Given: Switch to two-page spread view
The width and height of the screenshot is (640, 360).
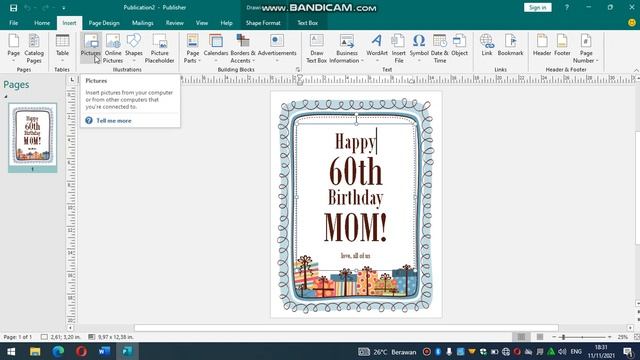Looking at the screenshot, I should point(540,337).
